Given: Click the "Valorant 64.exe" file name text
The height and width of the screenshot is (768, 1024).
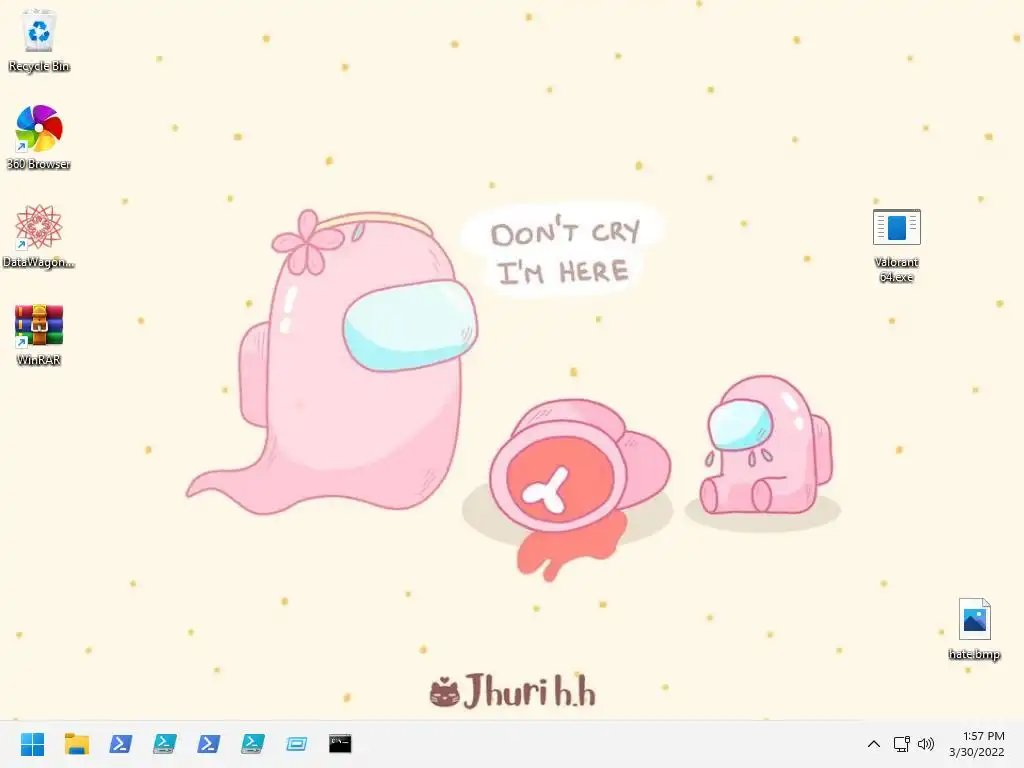Looking at the screenshot, I should [x=897, y=269].
